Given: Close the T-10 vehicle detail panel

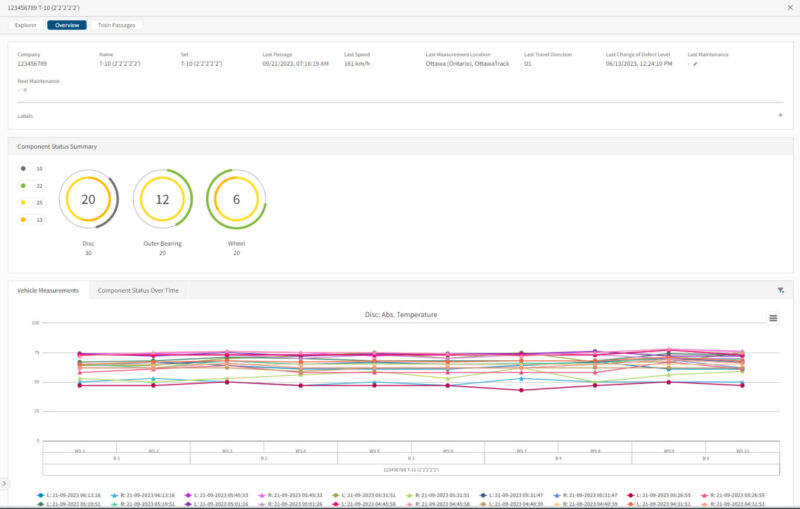Looking at the screenshot, I should point(790,8).
